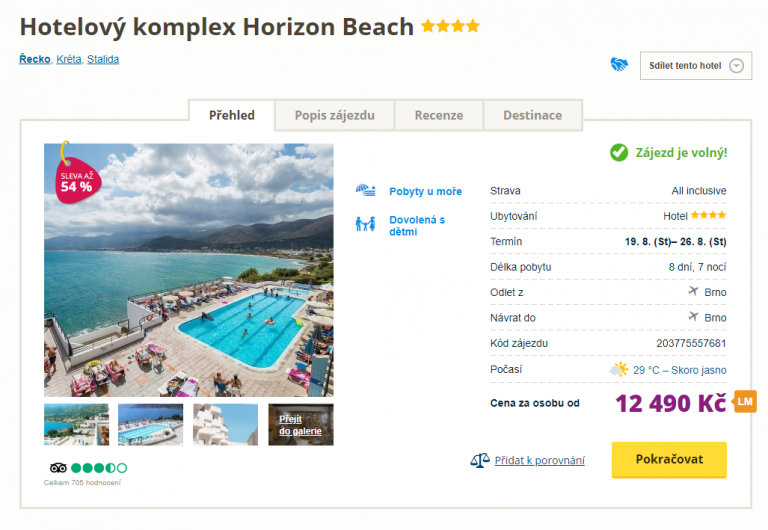Switch to the Popis zájezdu tab
768x530 pixels.
pos(334,115)
